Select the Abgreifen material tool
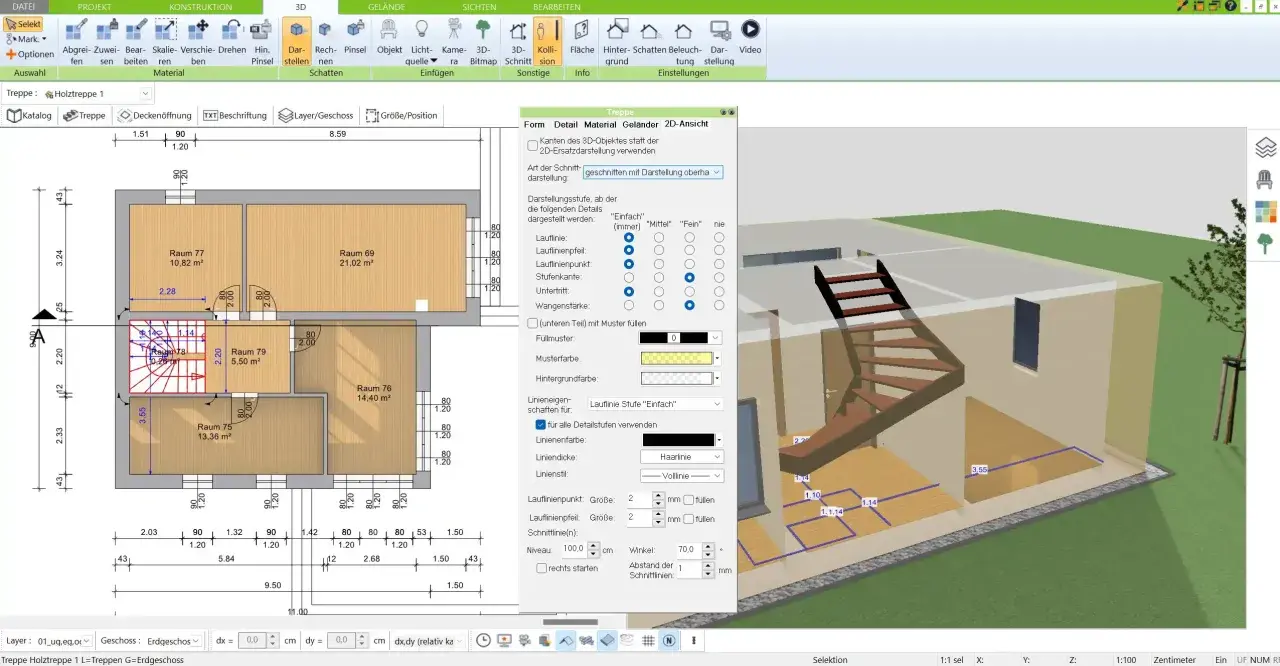 (76, 42)
